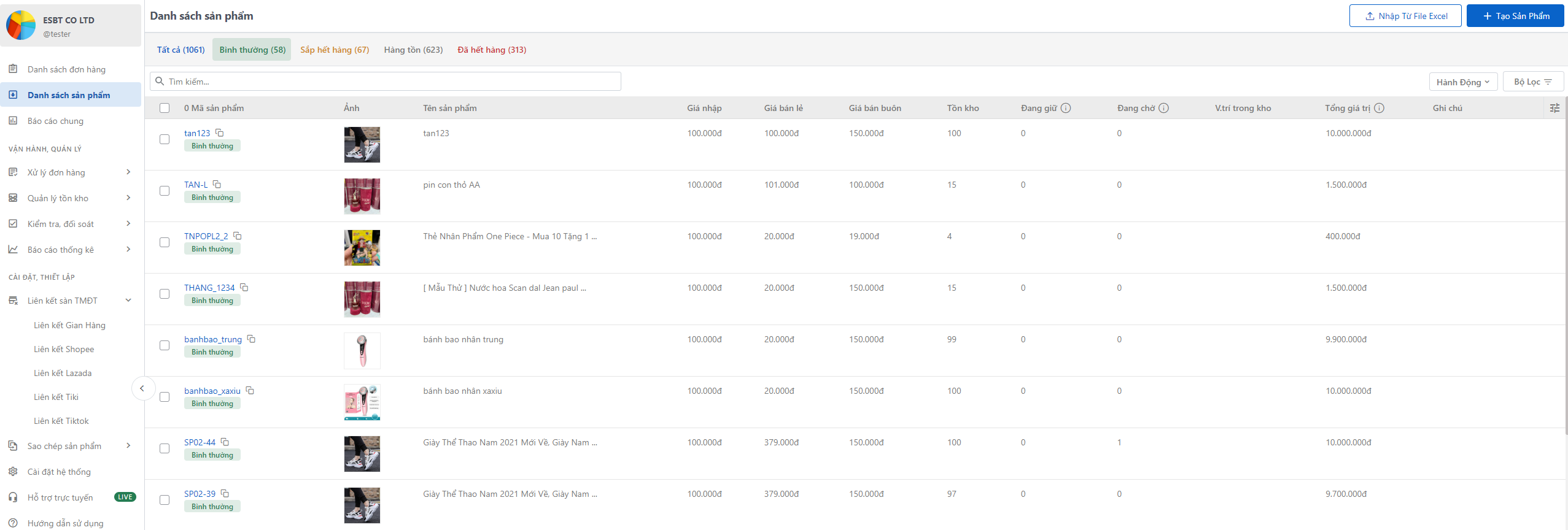Viewport: 1568px width, 530px height.
Task: Switch to Sắp hết hàng tab
Action: [335, 50]
